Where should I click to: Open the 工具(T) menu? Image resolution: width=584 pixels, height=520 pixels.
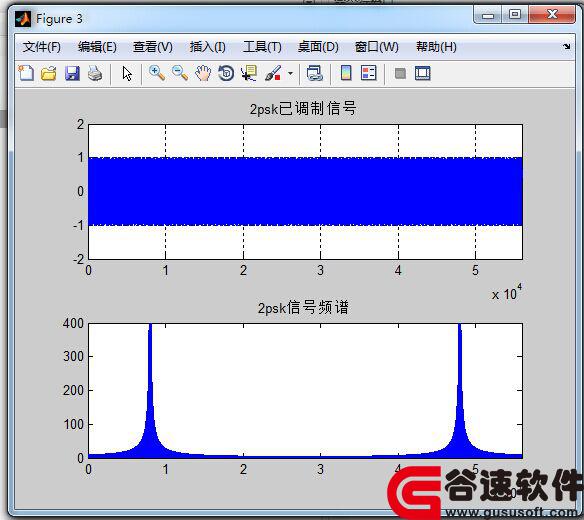pos(262,47)
